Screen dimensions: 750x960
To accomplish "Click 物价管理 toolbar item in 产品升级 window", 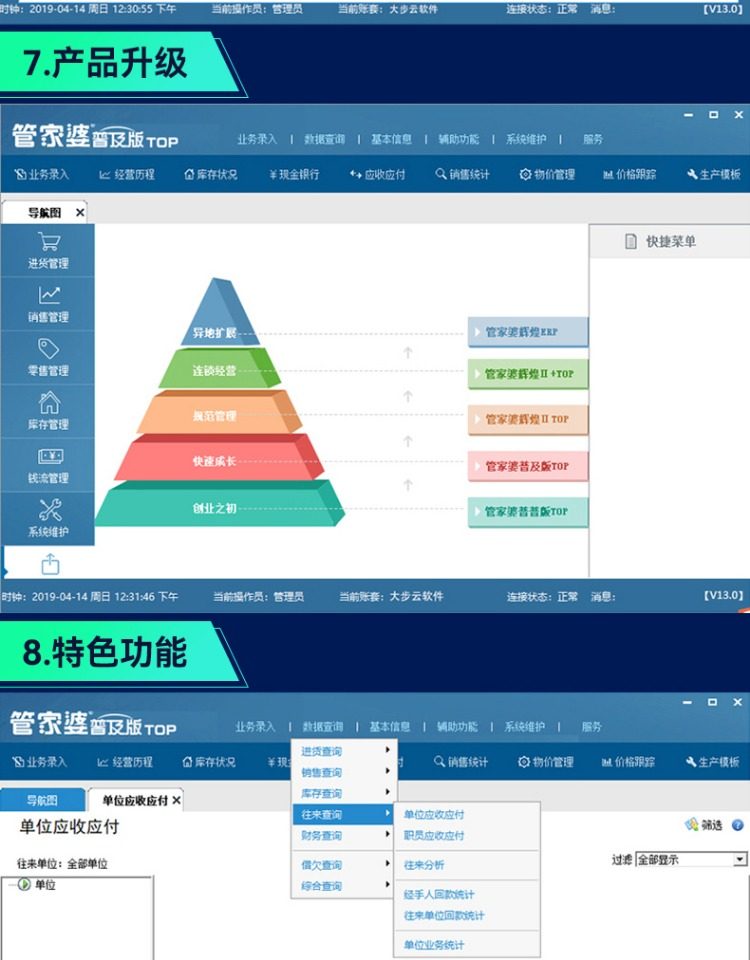I will 547,174.
